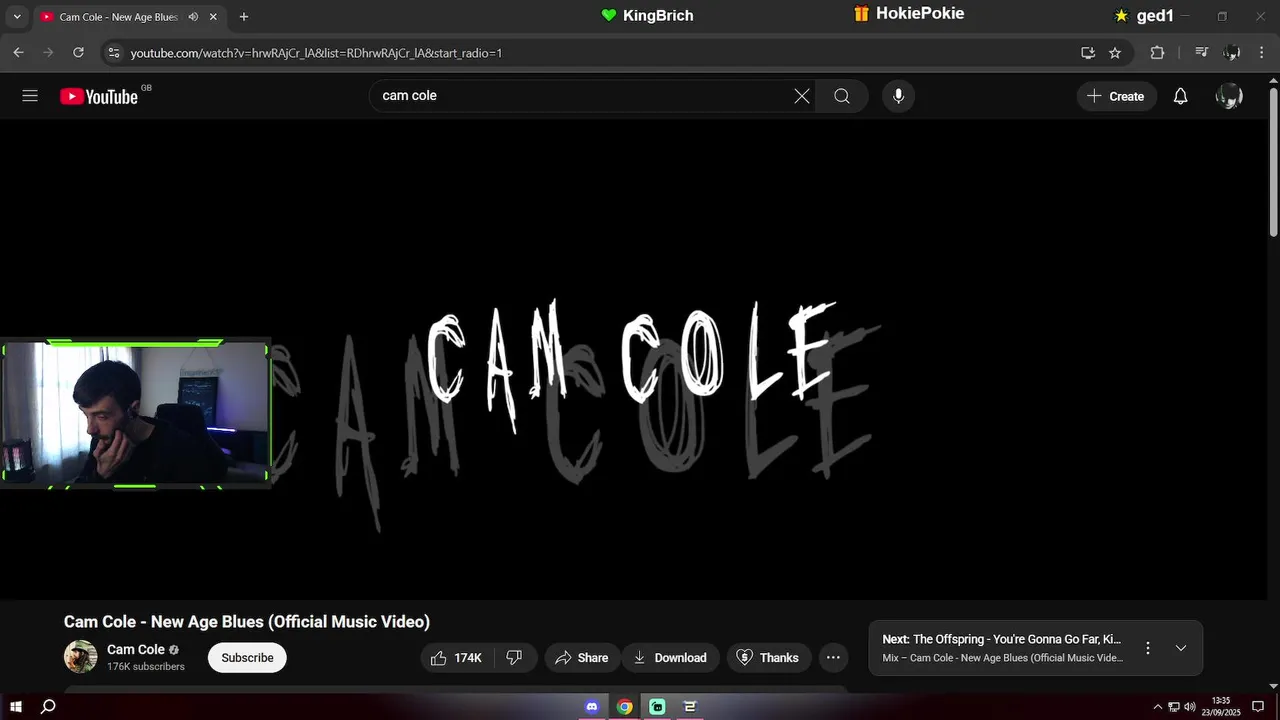The image size is (1280, 720).
Task: Open the Cam Cole channel name link
Action: coord(136,649)
